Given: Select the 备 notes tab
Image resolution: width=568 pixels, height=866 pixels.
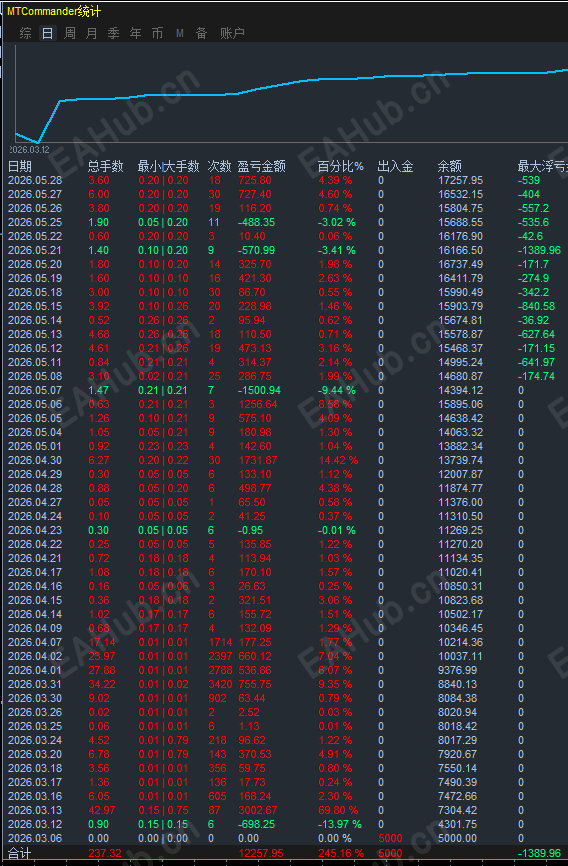Looking at the screenshot, I should coord(201,33).
